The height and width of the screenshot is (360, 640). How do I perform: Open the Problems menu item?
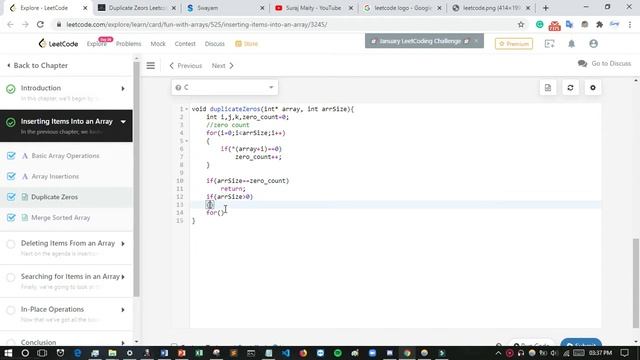point(128,44)
